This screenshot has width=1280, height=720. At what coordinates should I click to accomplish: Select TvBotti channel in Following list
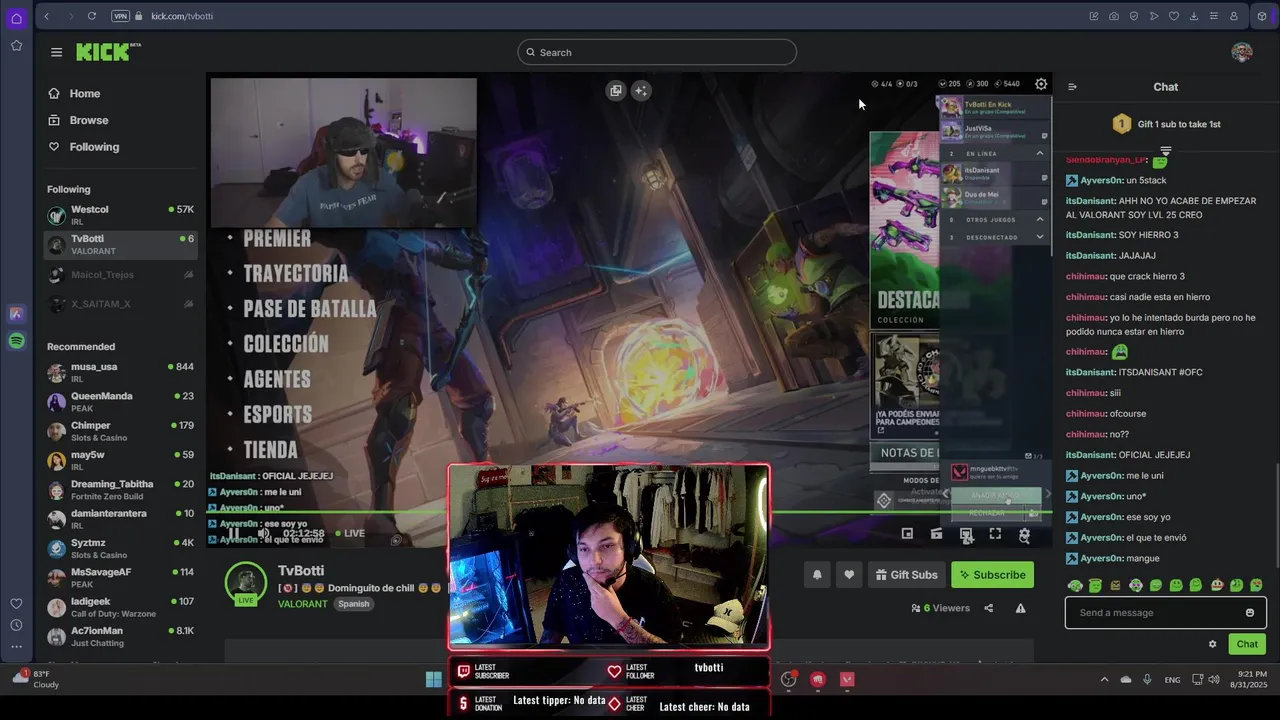[x=120, y=245]
